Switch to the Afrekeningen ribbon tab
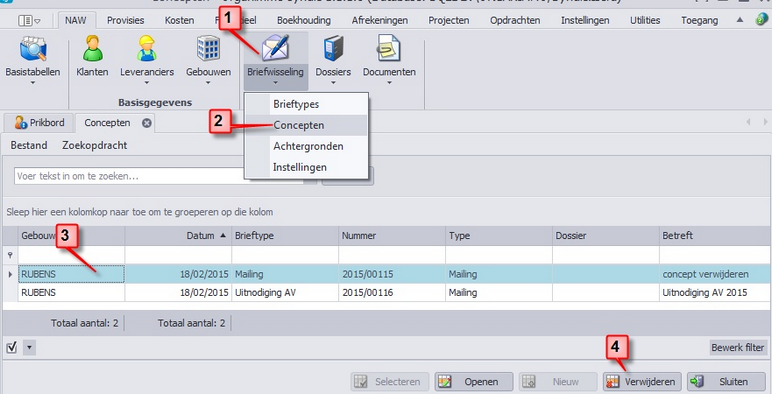This screenshot has width=772, height=394. pos(380,20)
